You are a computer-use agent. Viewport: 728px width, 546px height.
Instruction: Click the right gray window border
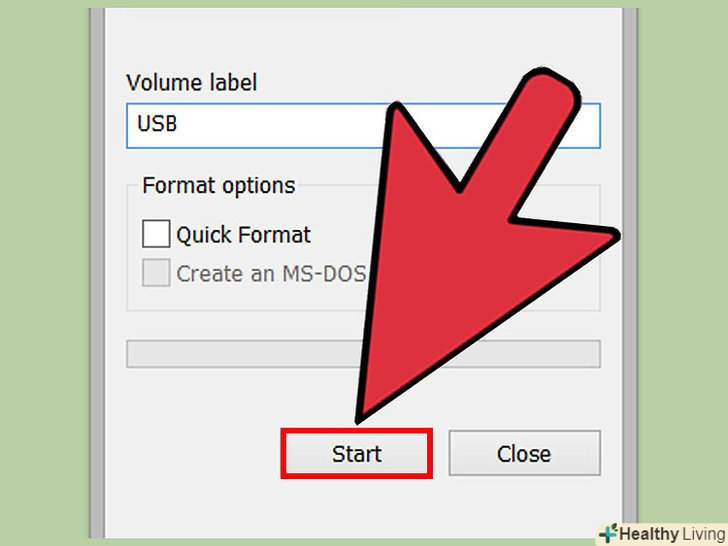click(x=630, y=273)
